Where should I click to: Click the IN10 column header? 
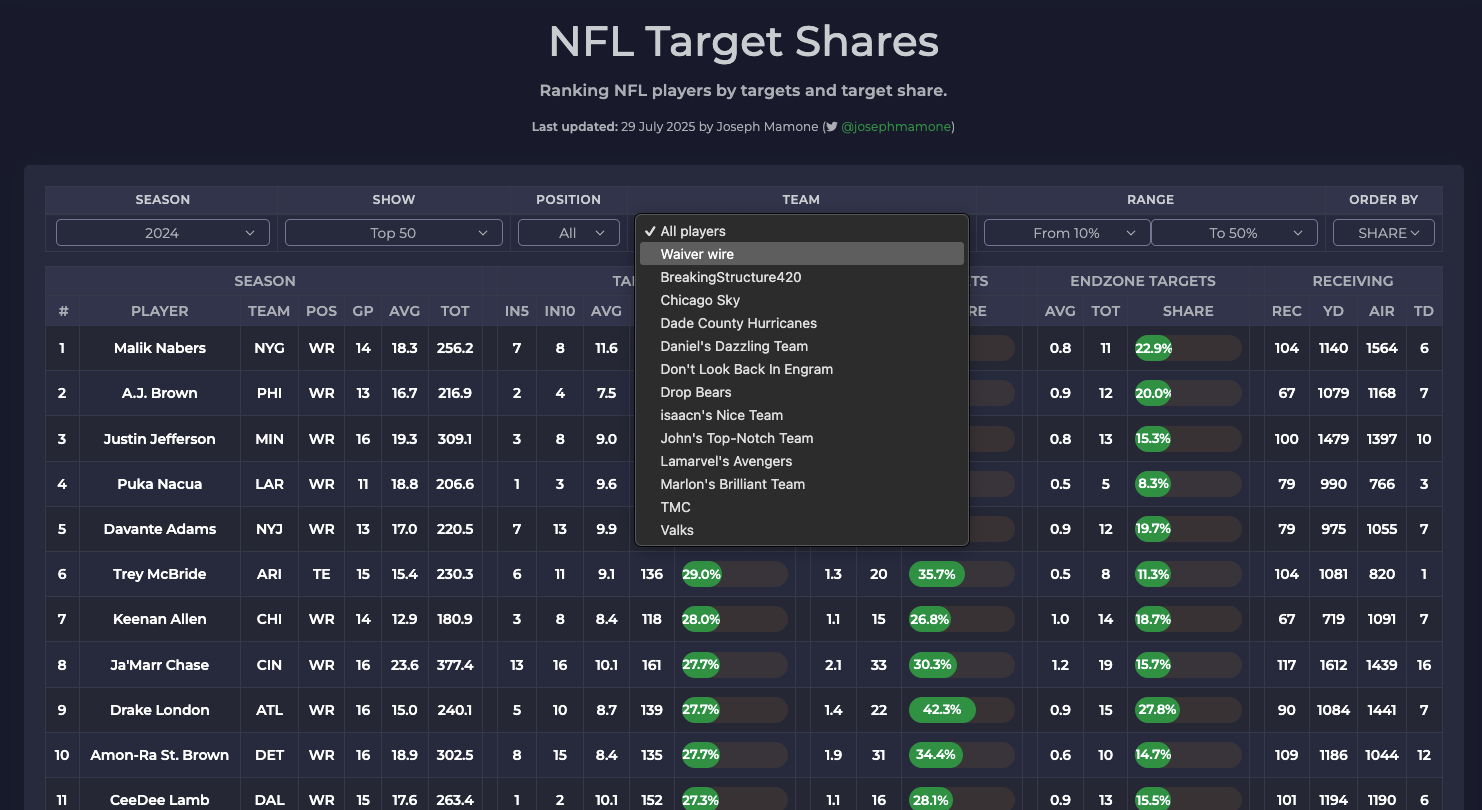tap(560, 311)
